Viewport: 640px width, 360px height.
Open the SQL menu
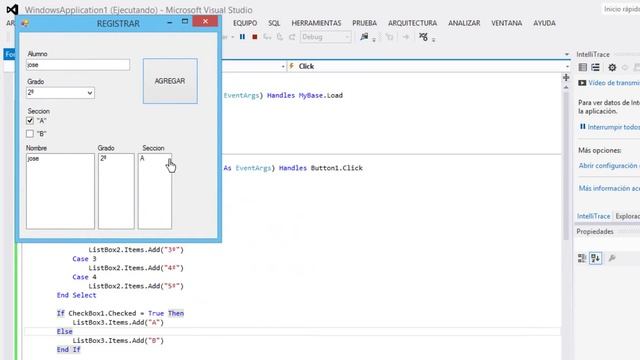pos(274,23)
